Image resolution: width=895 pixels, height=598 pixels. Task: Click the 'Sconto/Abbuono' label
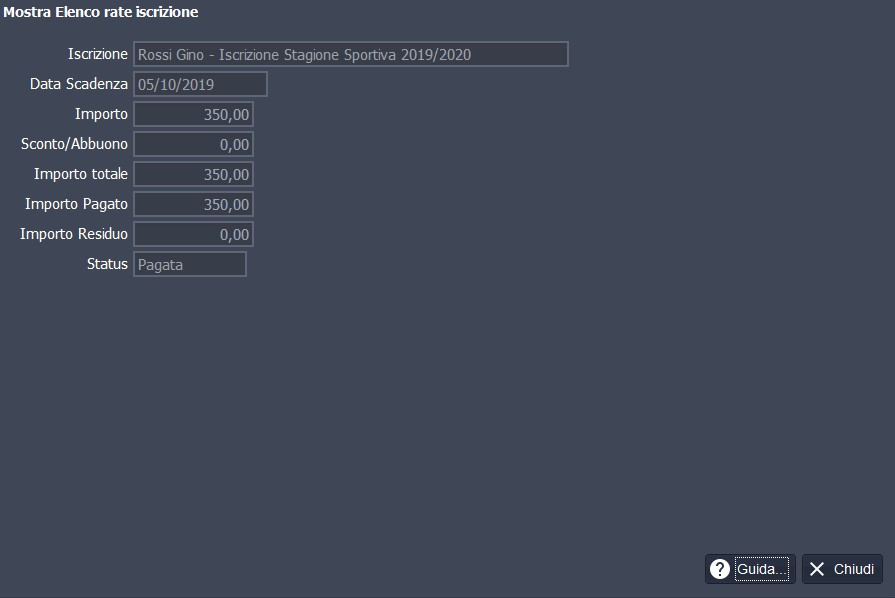74,144
